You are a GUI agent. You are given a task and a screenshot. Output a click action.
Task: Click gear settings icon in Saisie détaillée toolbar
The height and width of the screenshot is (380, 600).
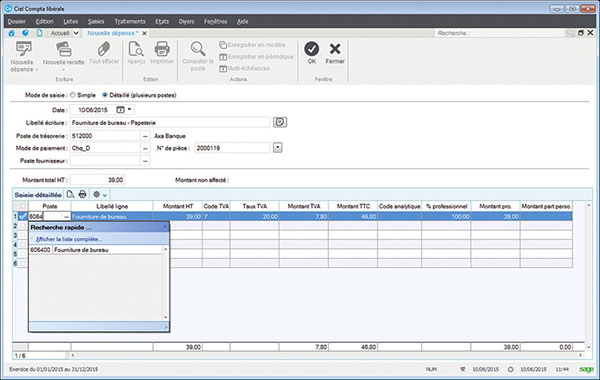[x=96, y=194]
